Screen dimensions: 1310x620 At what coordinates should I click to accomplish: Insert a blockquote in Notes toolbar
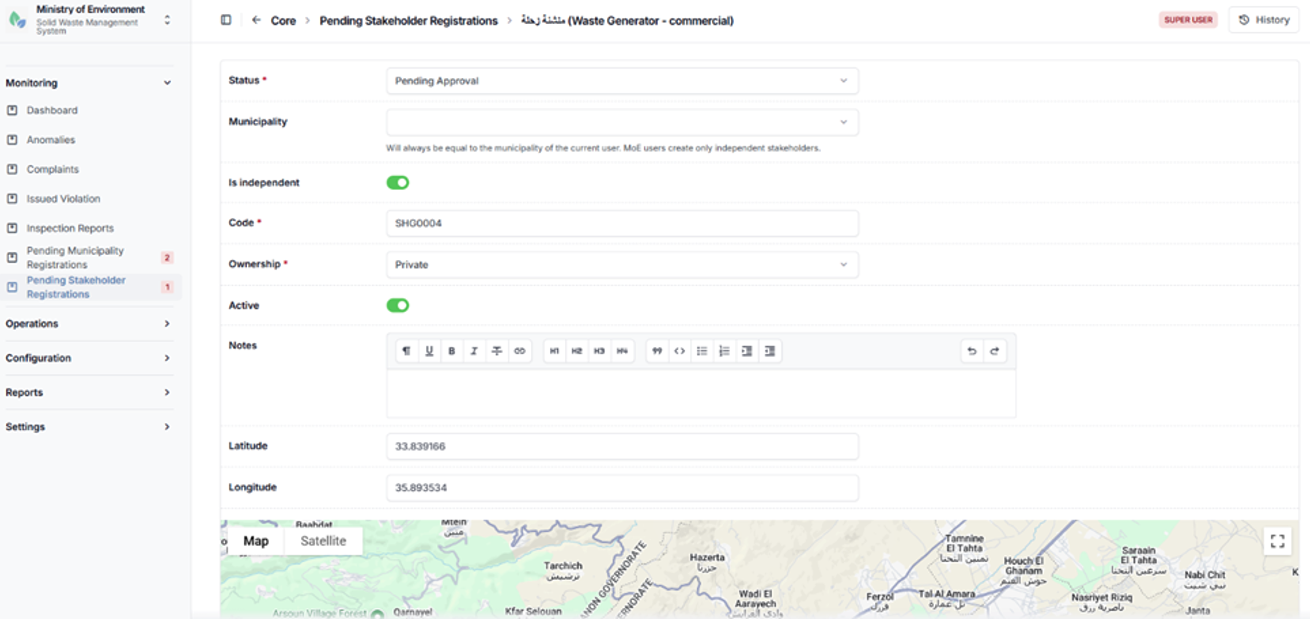tap(657, 351)
